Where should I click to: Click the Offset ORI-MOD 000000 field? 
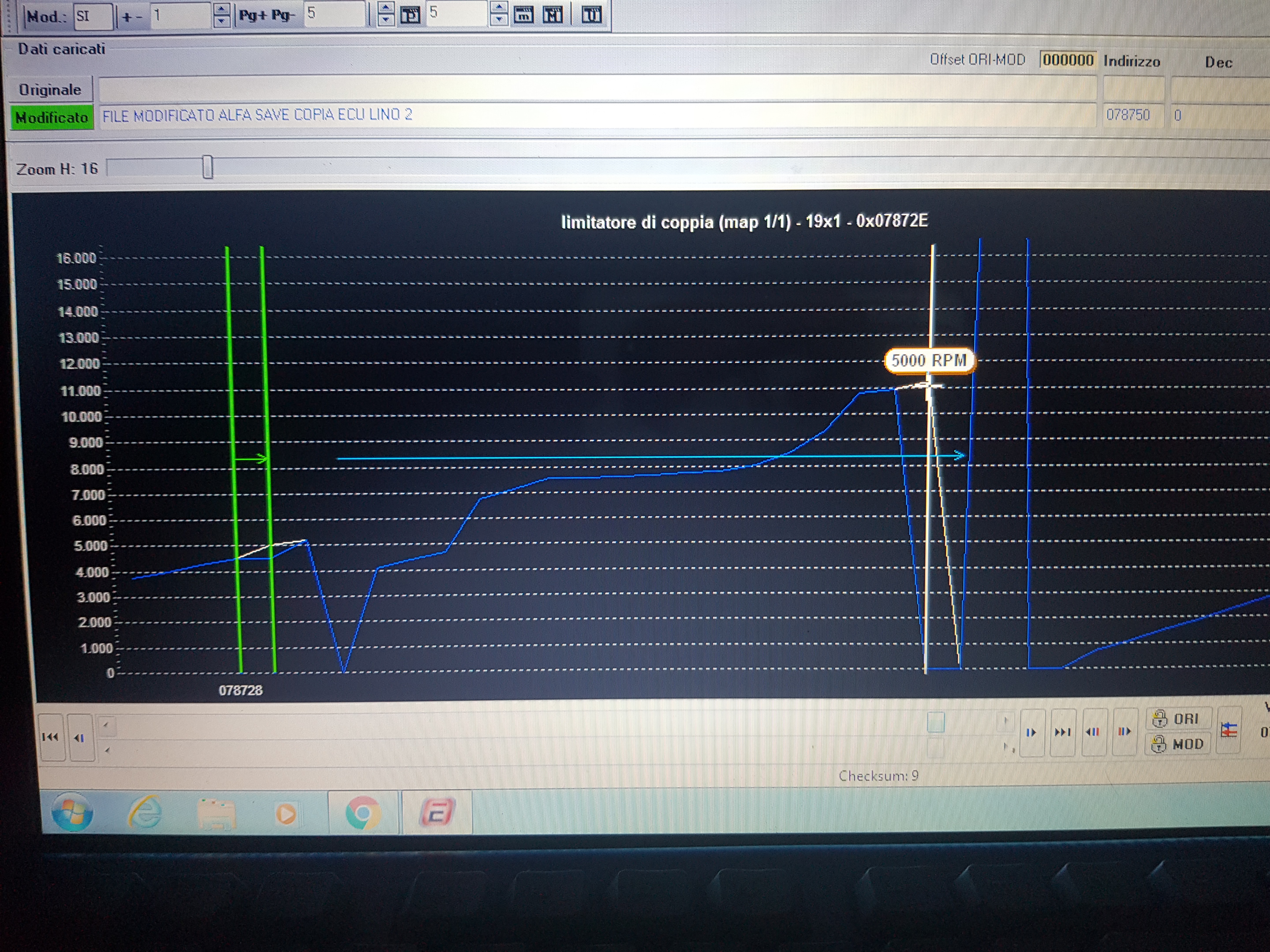[1068, 59]
